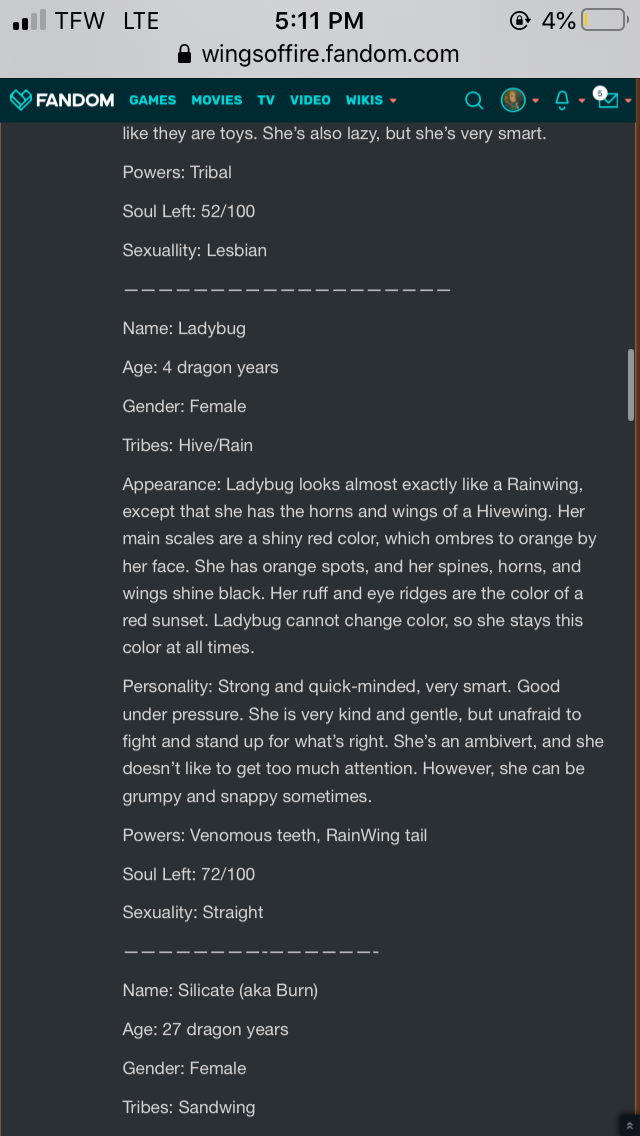Tap the wingsoffire.fandom.com address bar
Screen dimensions: 640x1136
[x=330, y=54]
